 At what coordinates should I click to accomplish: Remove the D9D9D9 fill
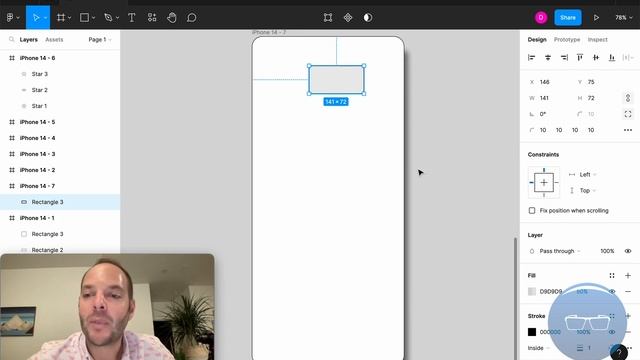point(628,291)
